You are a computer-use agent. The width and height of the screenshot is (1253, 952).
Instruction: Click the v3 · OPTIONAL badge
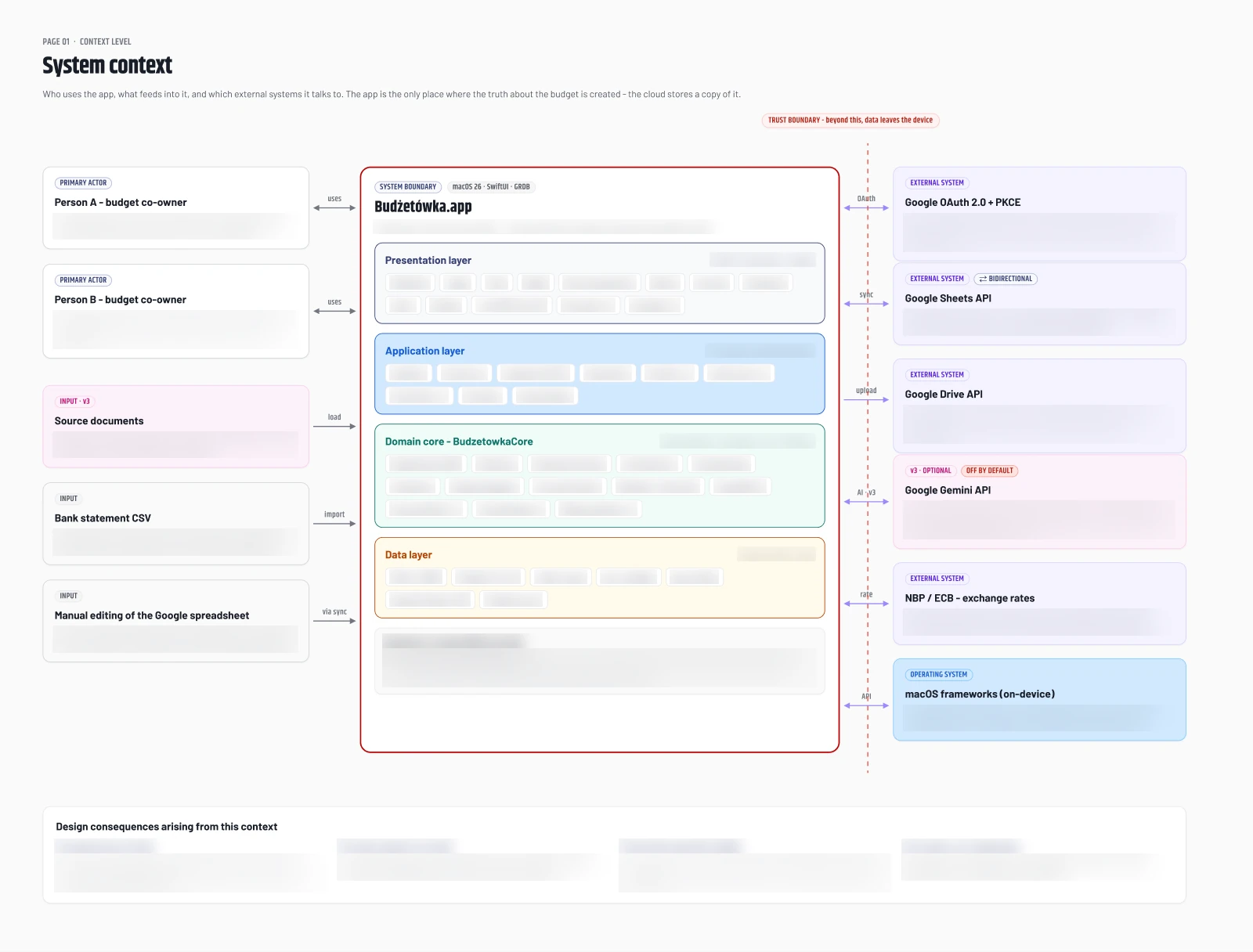click(x=930, y=471)
